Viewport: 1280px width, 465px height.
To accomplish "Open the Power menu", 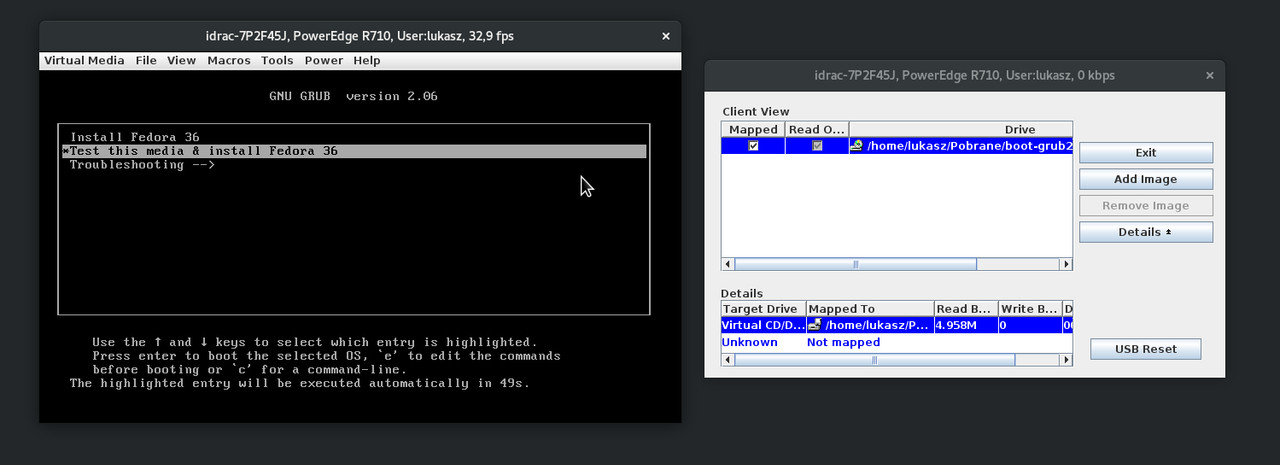I will [324, 60].
